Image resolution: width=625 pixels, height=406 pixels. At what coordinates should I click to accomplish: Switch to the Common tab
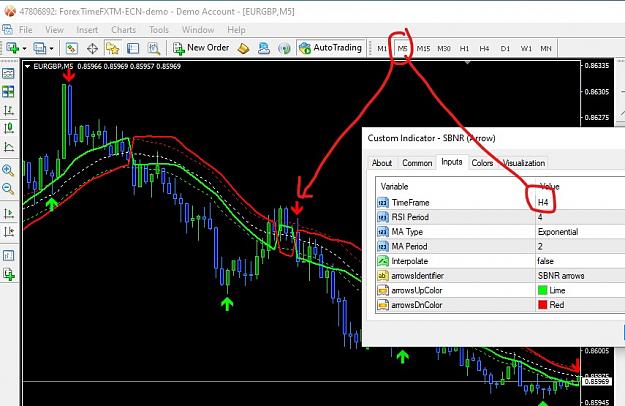click(417, 163)
